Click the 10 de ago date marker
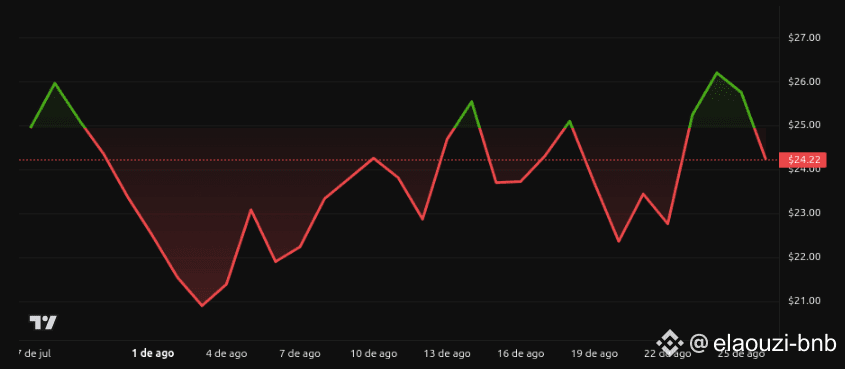The height and width of the screenshot is (369, 845). 374,354
